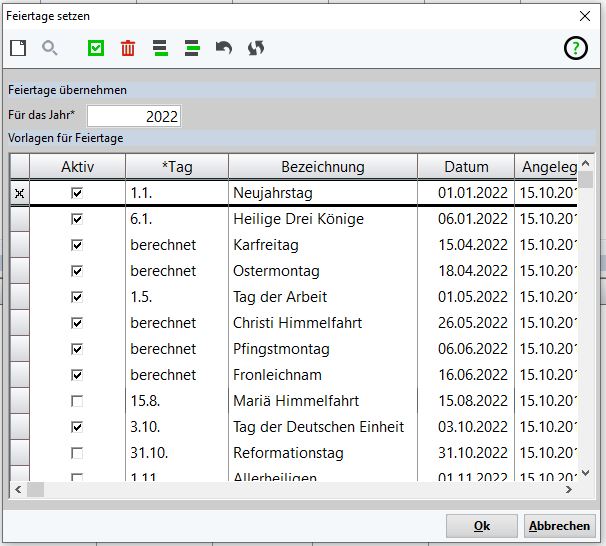This screenshot has height=546, width=606.
Task: Click the undo arrow icon
Action: (224, 48)
